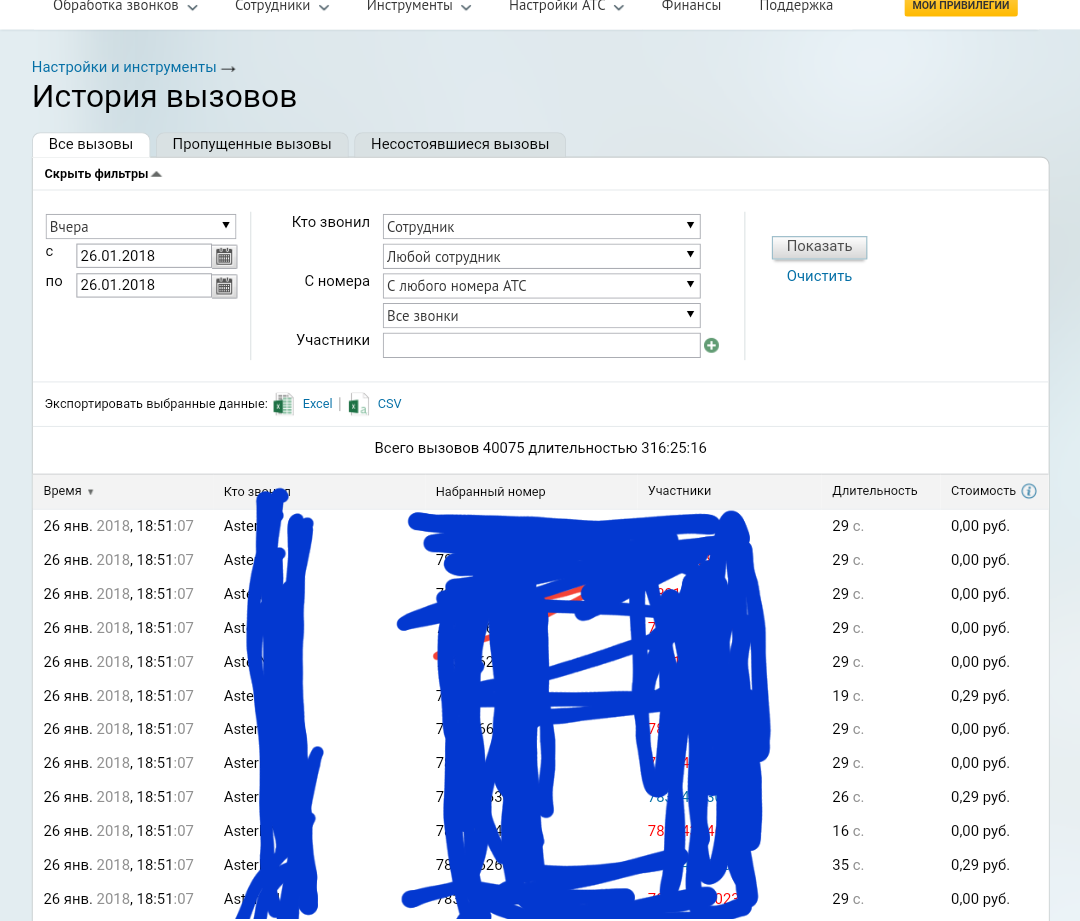This screenshot has height=921, width=1080.
Task: Click the Excel export icon
Action: 283,404
